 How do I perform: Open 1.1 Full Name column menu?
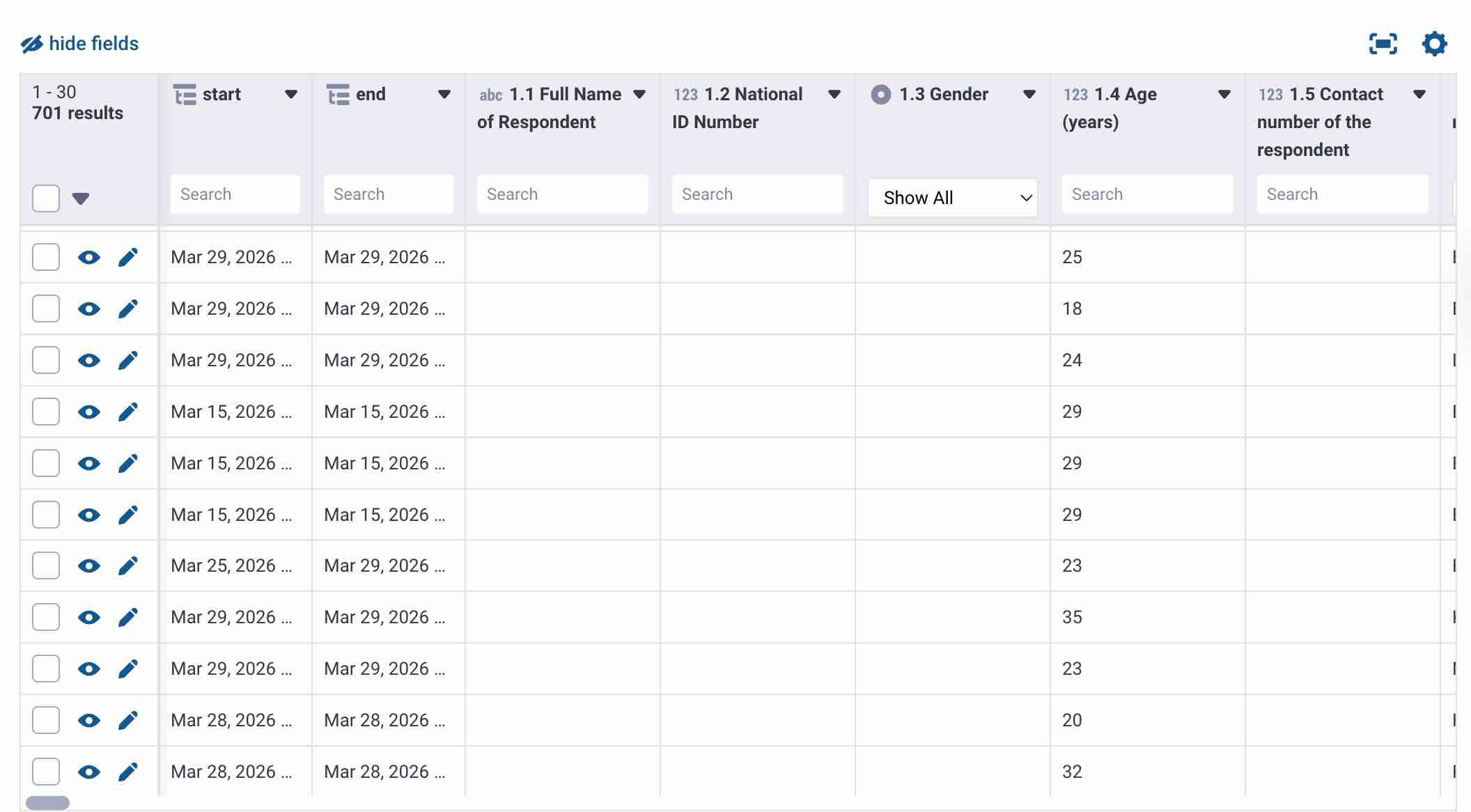639,95
